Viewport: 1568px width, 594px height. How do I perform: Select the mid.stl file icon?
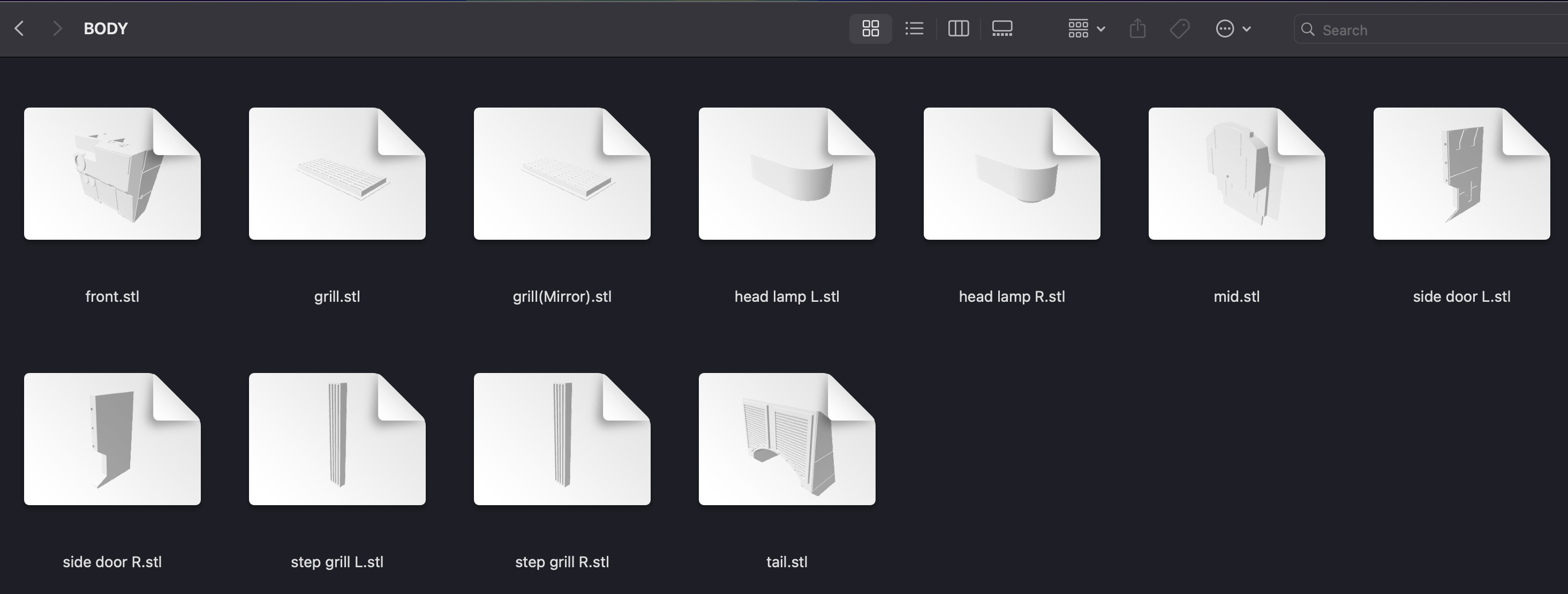pyautogui.click(x=1237, y=174)
